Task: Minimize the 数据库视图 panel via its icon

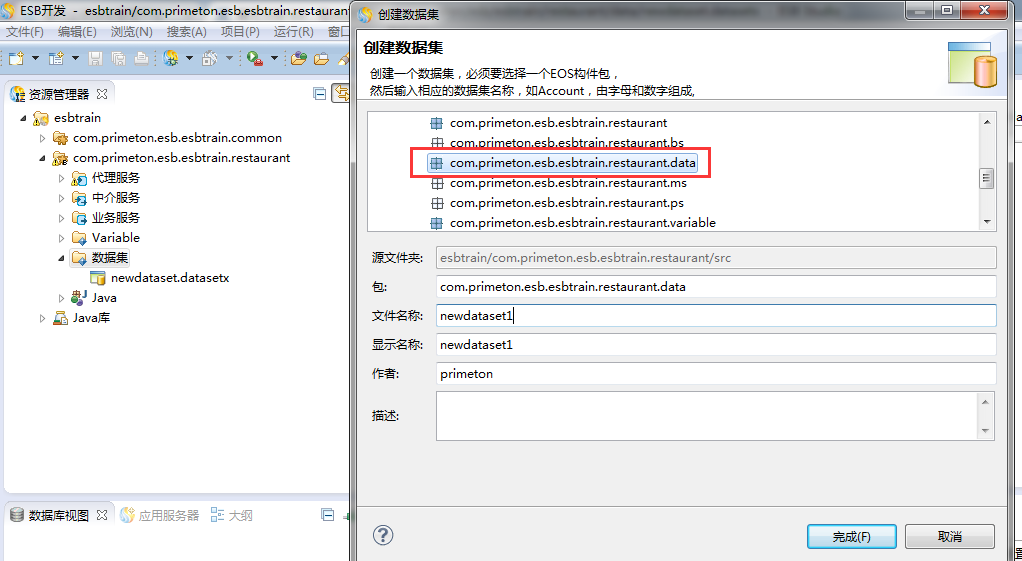Action: pyautogui.click(x=328, y=515)
